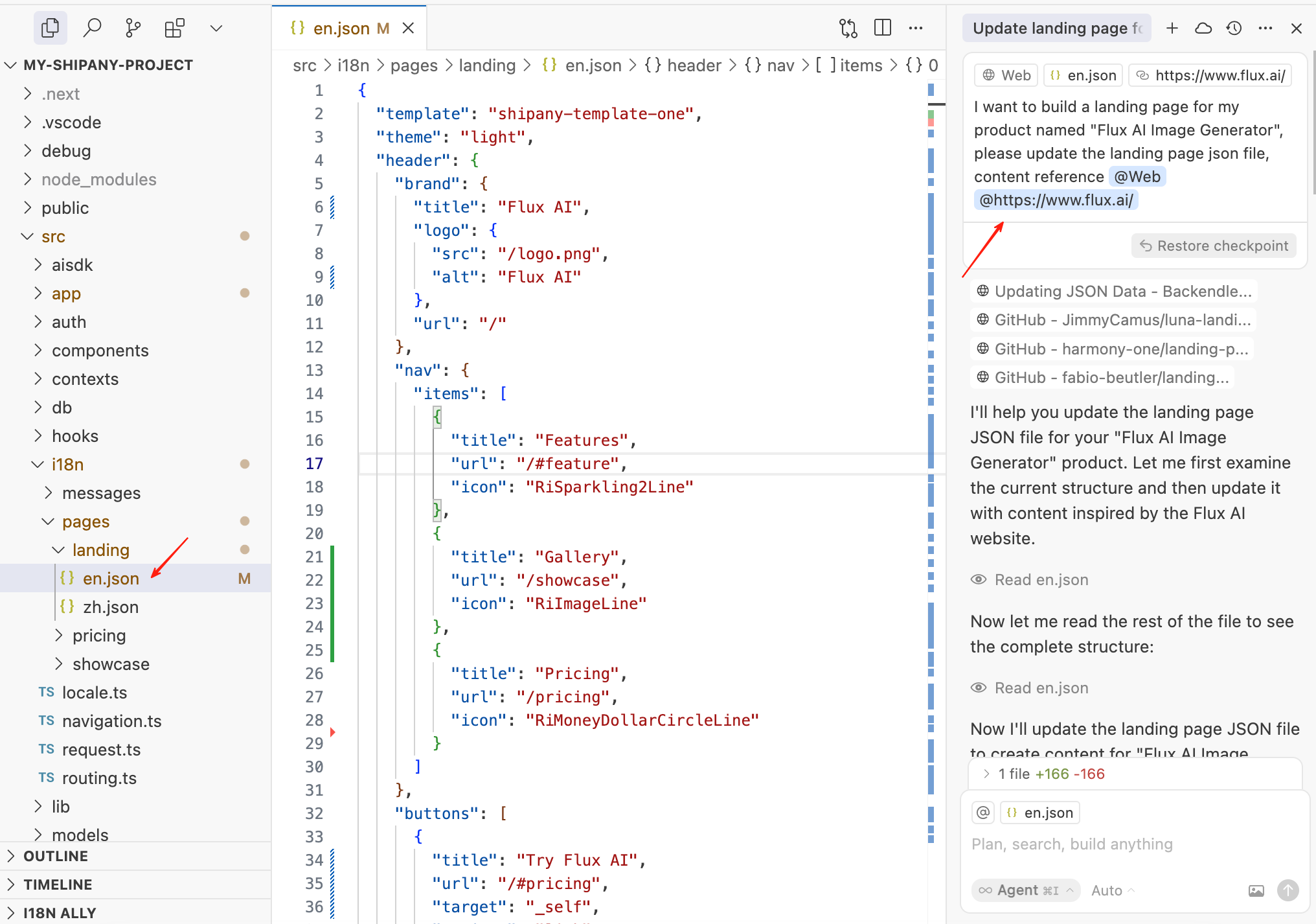Open the Source Control view icon
Screen dimensions: 1316x924
click(133, 28)
